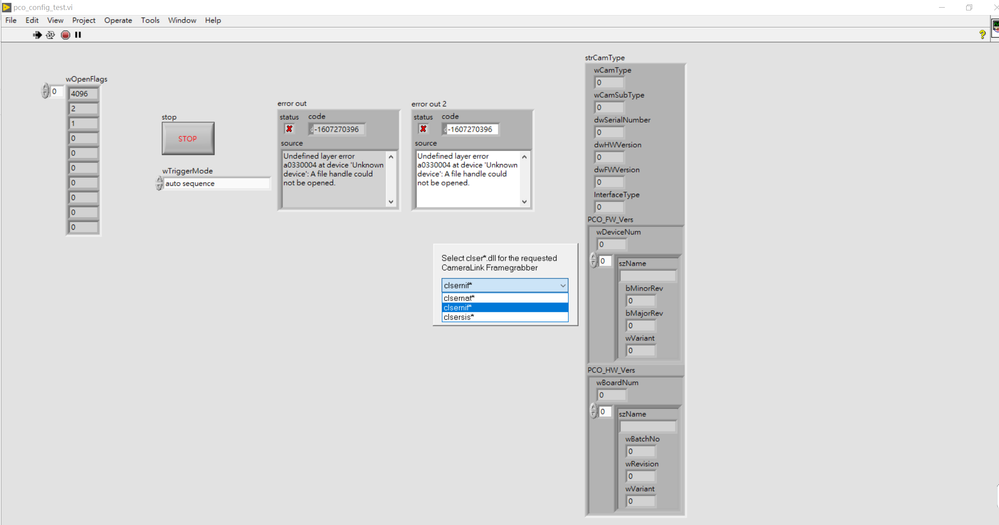Click the red Abort Execution icon
Viewport: 999px width, 525px height.
(x=65, y=35)
